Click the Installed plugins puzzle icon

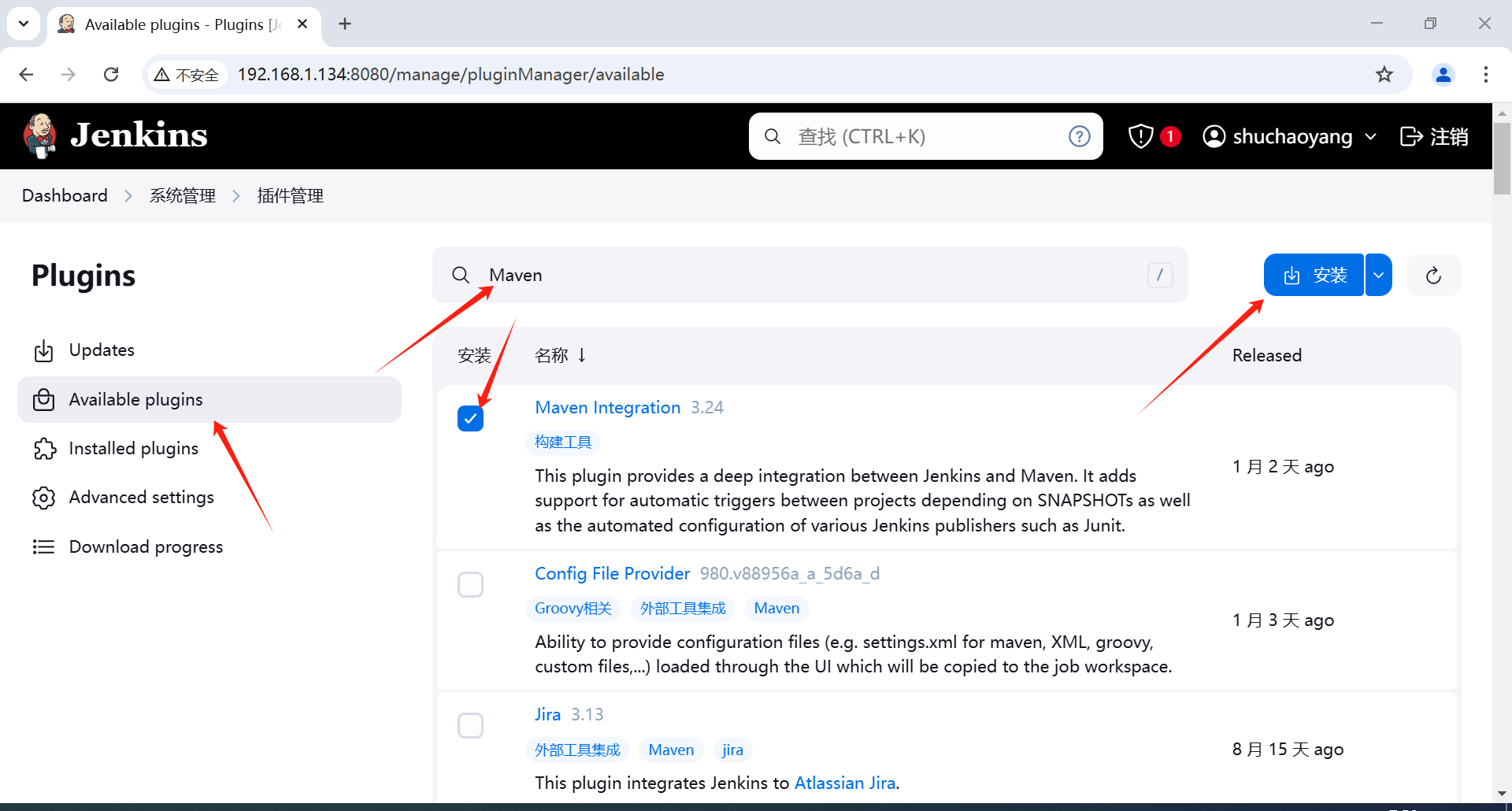(44, 449)
